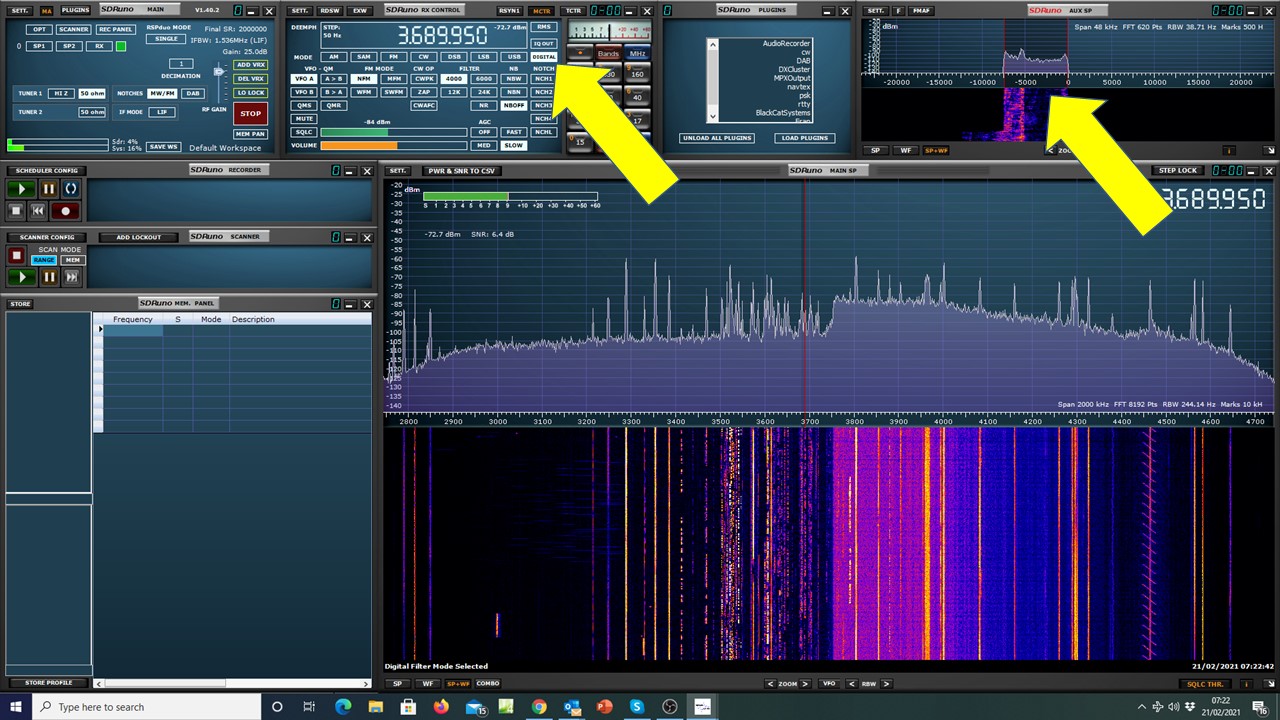The image size is (1280, 720).
Task: Select MHz band units button
Action: 637,54
